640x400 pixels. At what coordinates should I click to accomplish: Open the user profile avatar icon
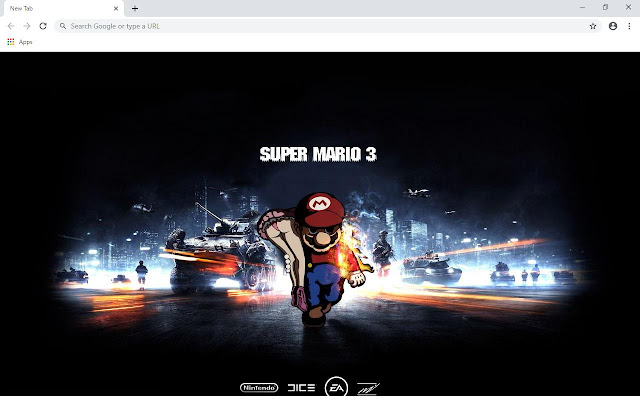pyautogui.click(x=613, y=26)
